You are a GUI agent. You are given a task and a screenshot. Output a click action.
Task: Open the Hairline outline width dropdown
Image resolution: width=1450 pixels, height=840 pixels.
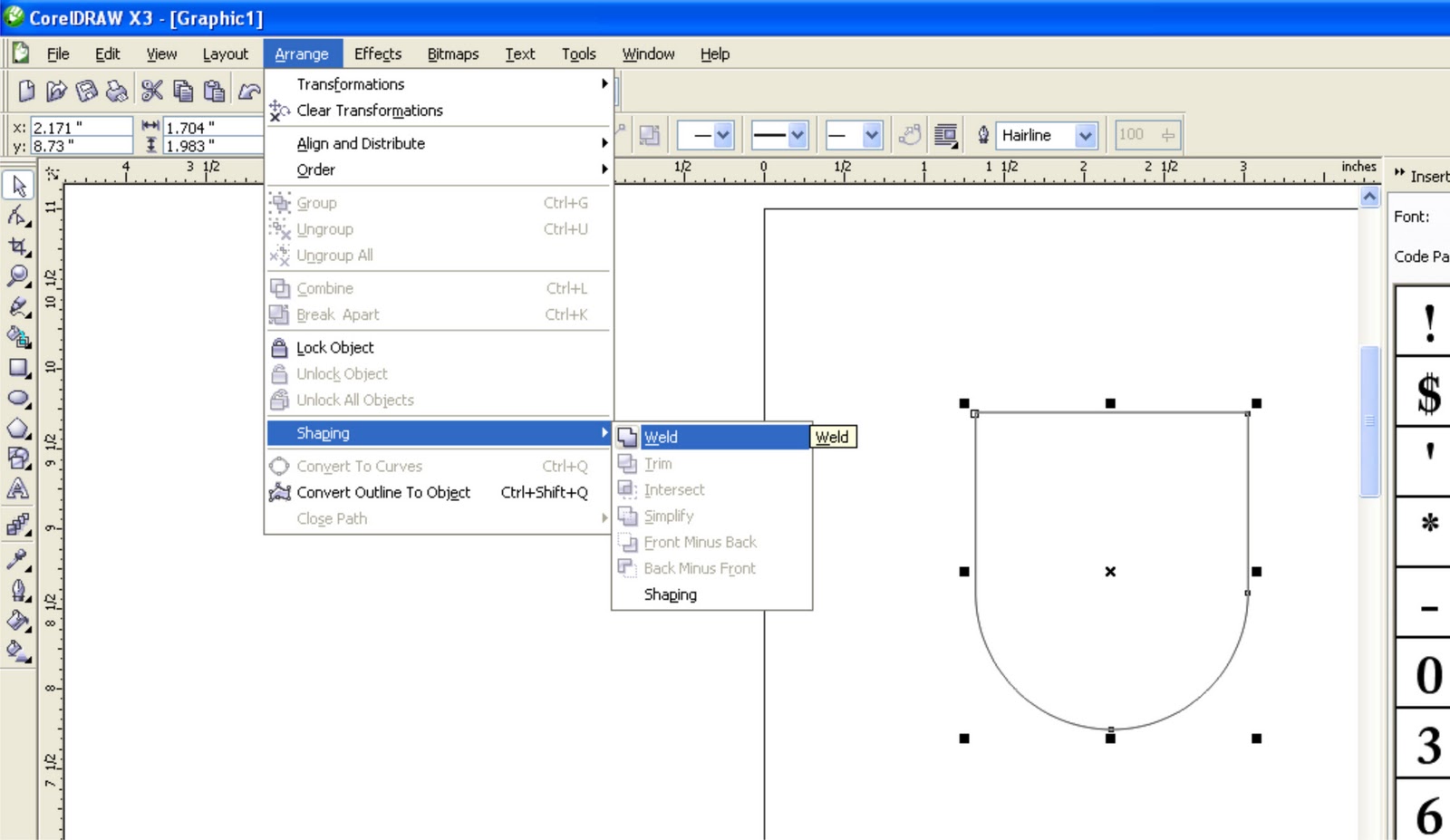(1086, 136)
